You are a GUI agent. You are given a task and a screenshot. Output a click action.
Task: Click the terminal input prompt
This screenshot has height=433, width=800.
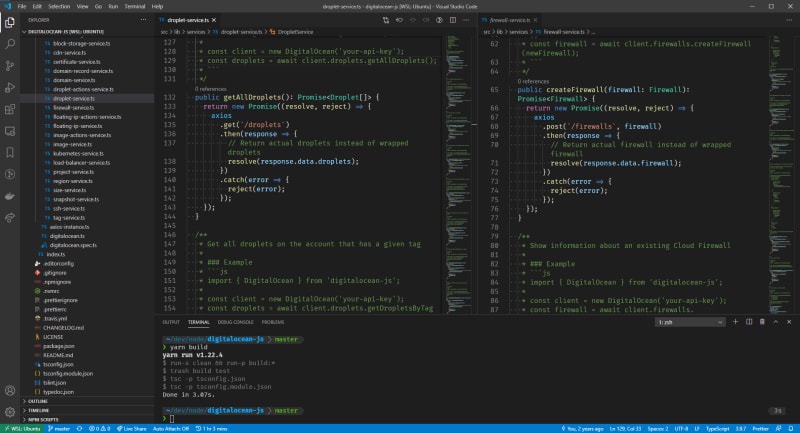coord(172,419)
